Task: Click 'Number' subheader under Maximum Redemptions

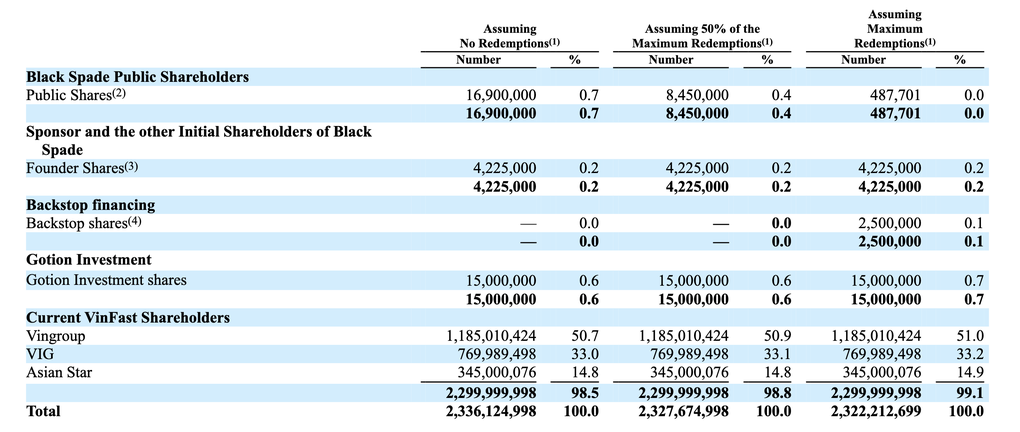Action: point(863,60)
